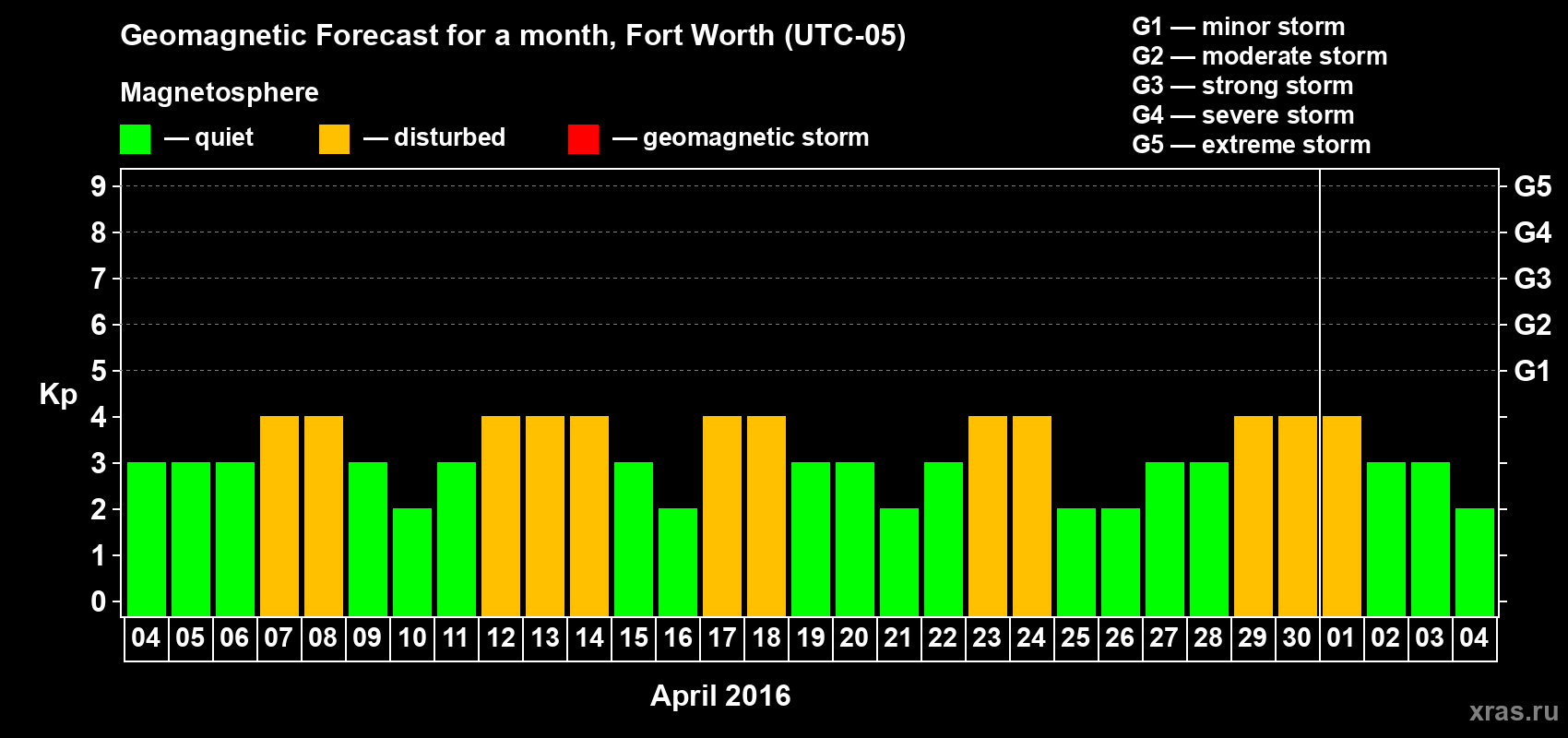1568x738 pixels.
Task: Click the '— geomagnetic storm' legend label
Action: pyautogui.click(x=741, y=137)
